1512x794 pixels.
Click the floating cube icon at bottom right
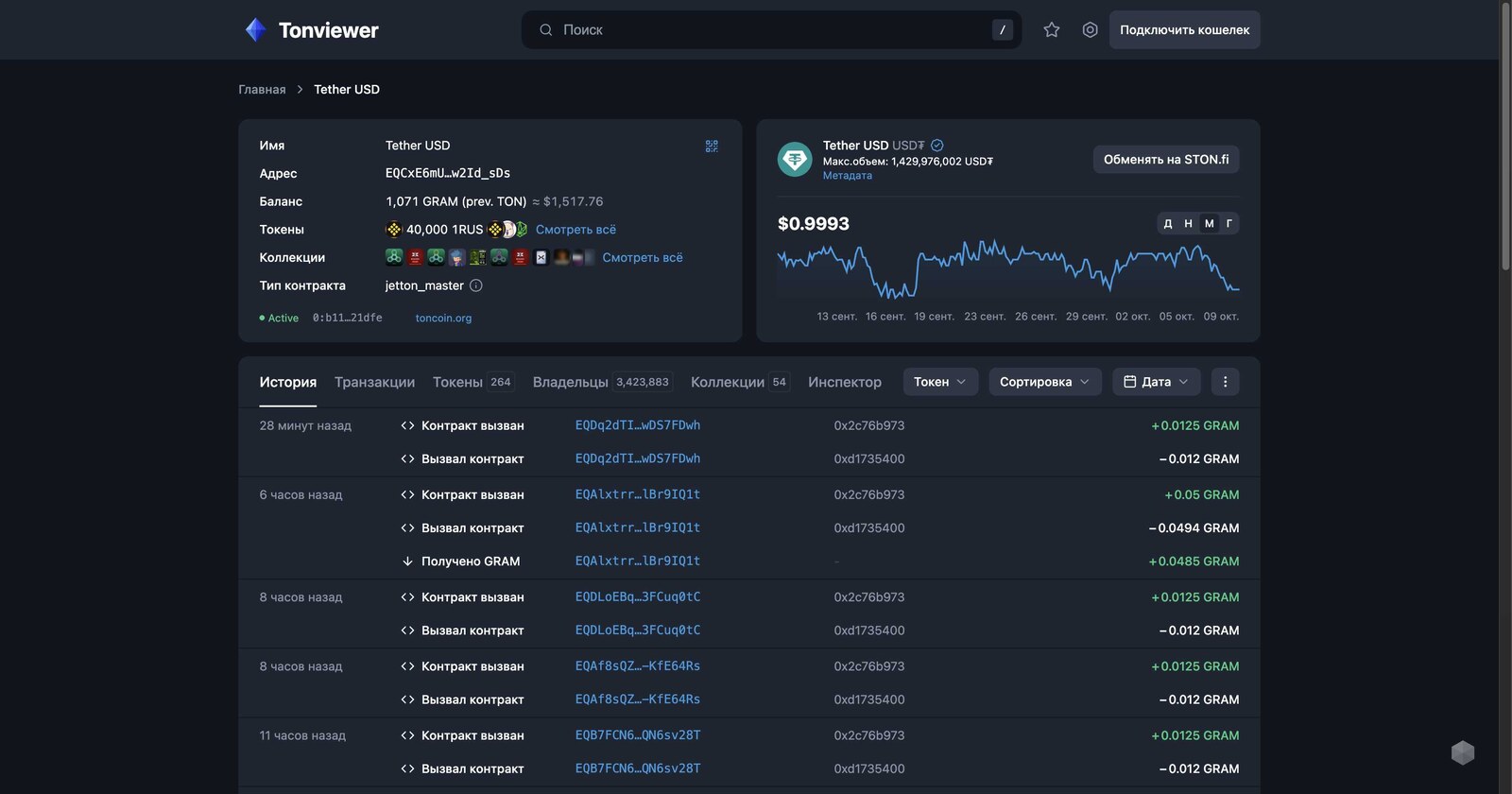(1463, 752)
